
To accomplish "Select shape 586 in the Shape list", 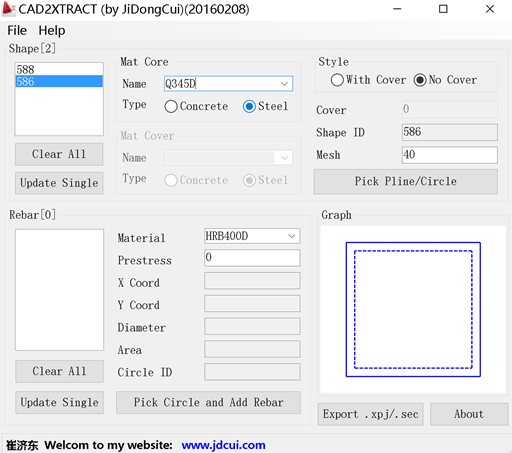I will click(x=59, y=81).
